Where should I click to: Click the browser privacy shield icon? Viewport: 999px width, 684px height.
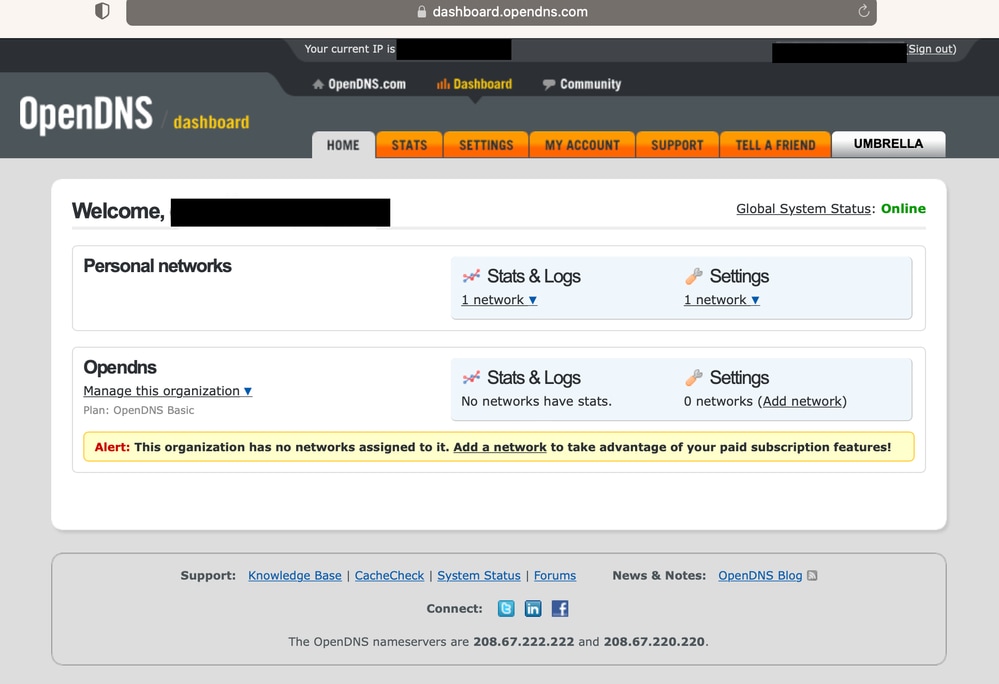[x=102, y=11]
